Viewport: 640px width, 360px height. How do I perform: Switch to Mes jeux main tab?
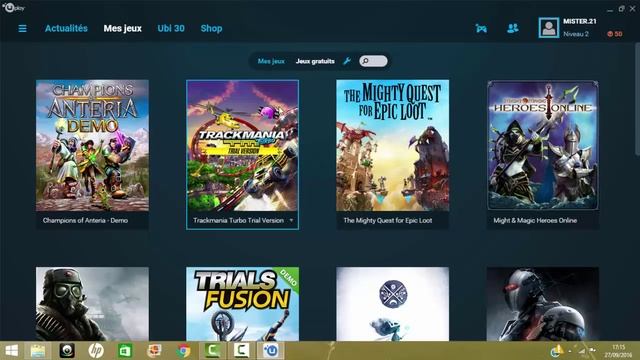(x=122, y=28)
